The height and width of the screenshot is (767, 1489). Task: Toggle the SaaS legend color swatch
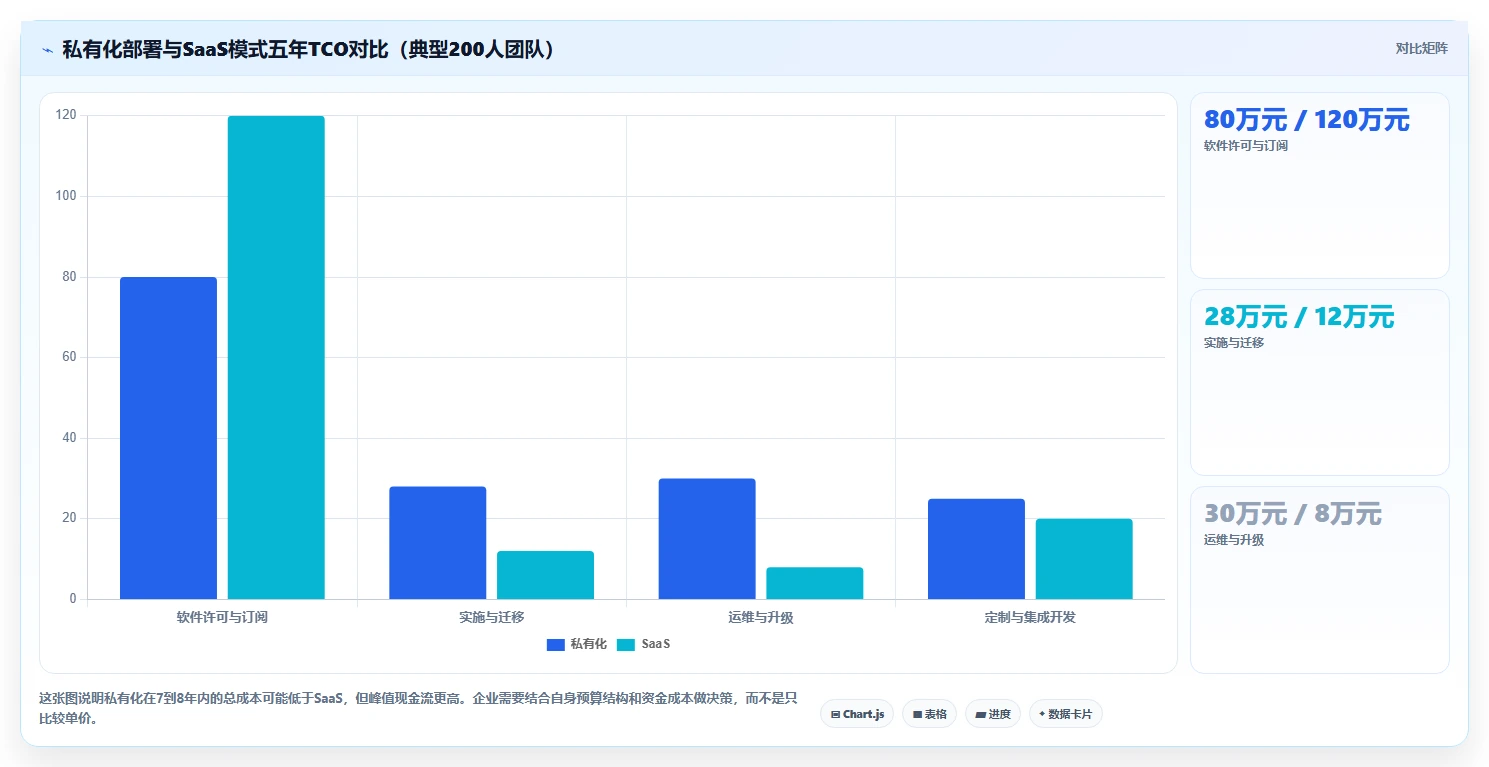click(x=625, y=645)
